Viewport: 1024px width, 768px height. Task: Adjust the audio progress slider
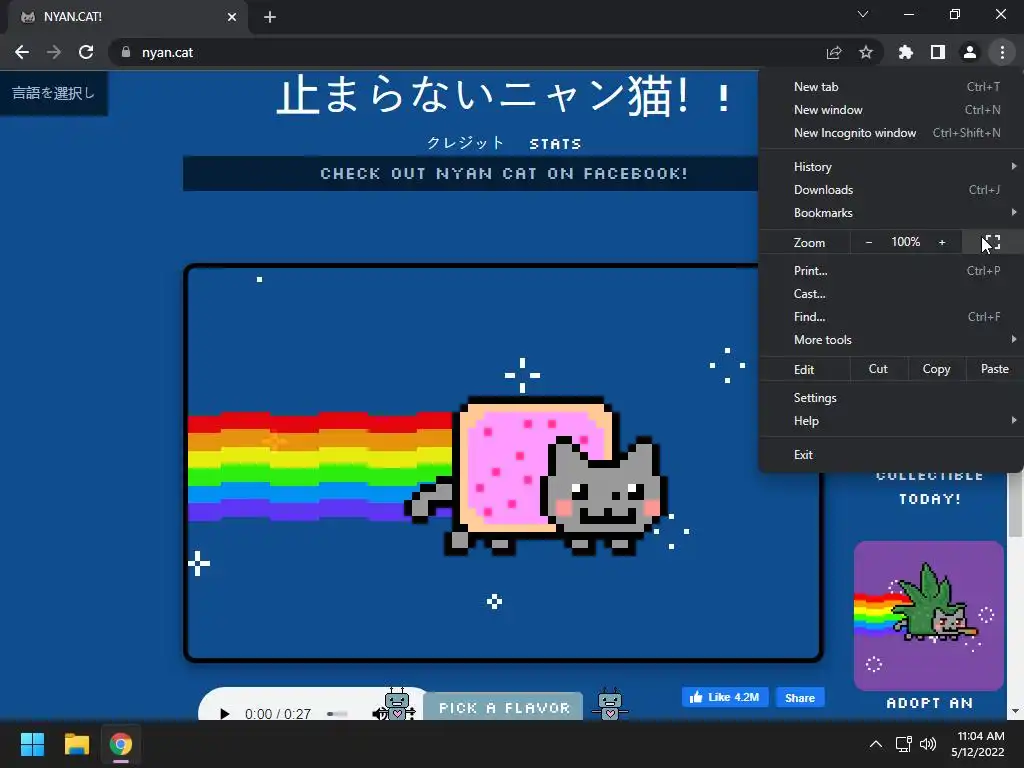click(x=337, y=714)
